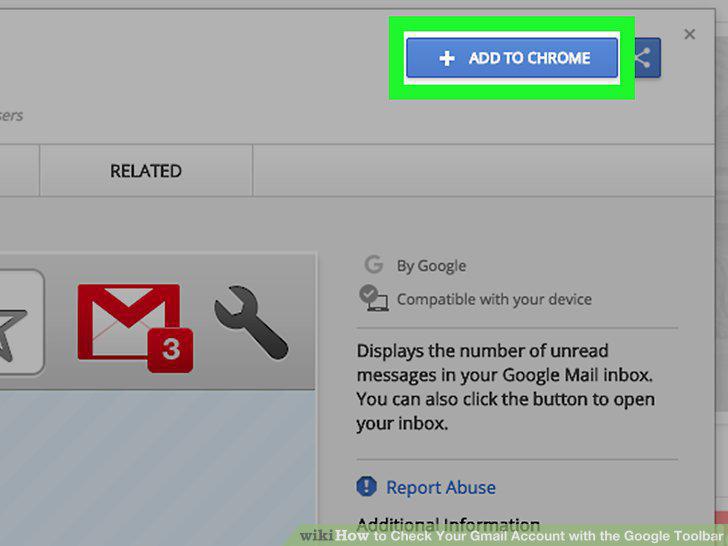Close the extension details dialog
Screen dimensions: 728x546
click(689, 34)
